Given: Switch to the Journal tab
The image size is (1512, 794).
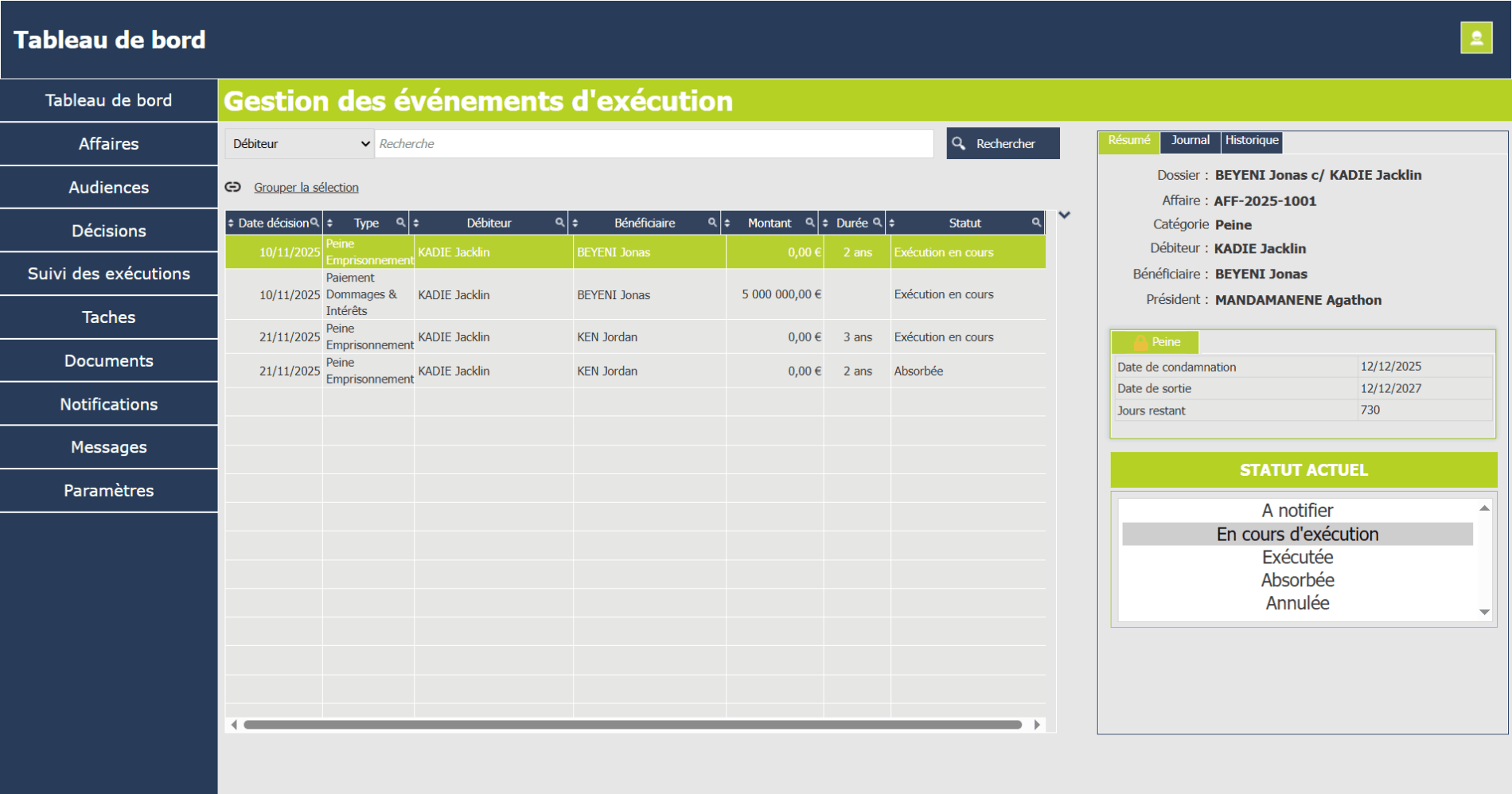Looking at the screenshot, I should (1190, 141).
